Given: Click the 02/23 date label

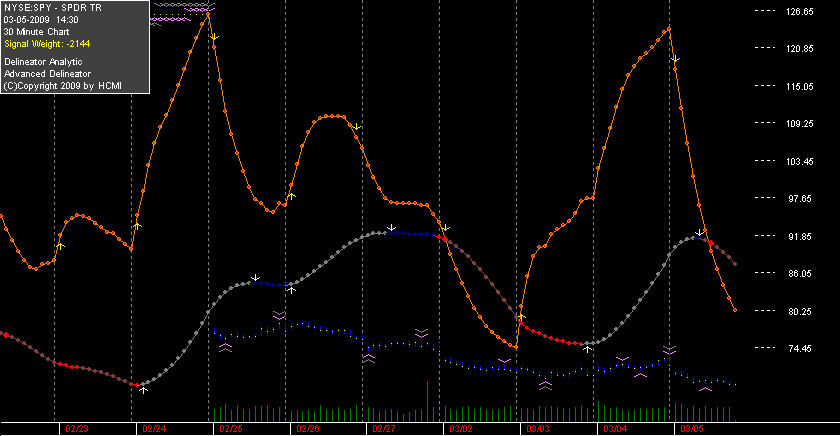Looking at the screenshot, I should (77, 429).
